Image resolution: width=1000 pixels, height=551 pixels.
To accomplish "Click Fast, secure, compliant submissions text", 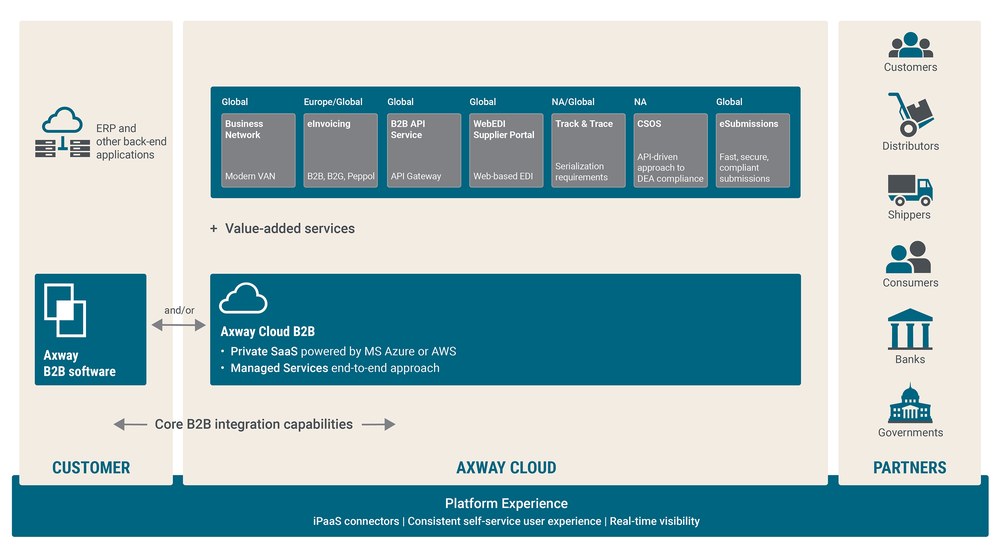I will pyautogui.click(x=744, y=168).
